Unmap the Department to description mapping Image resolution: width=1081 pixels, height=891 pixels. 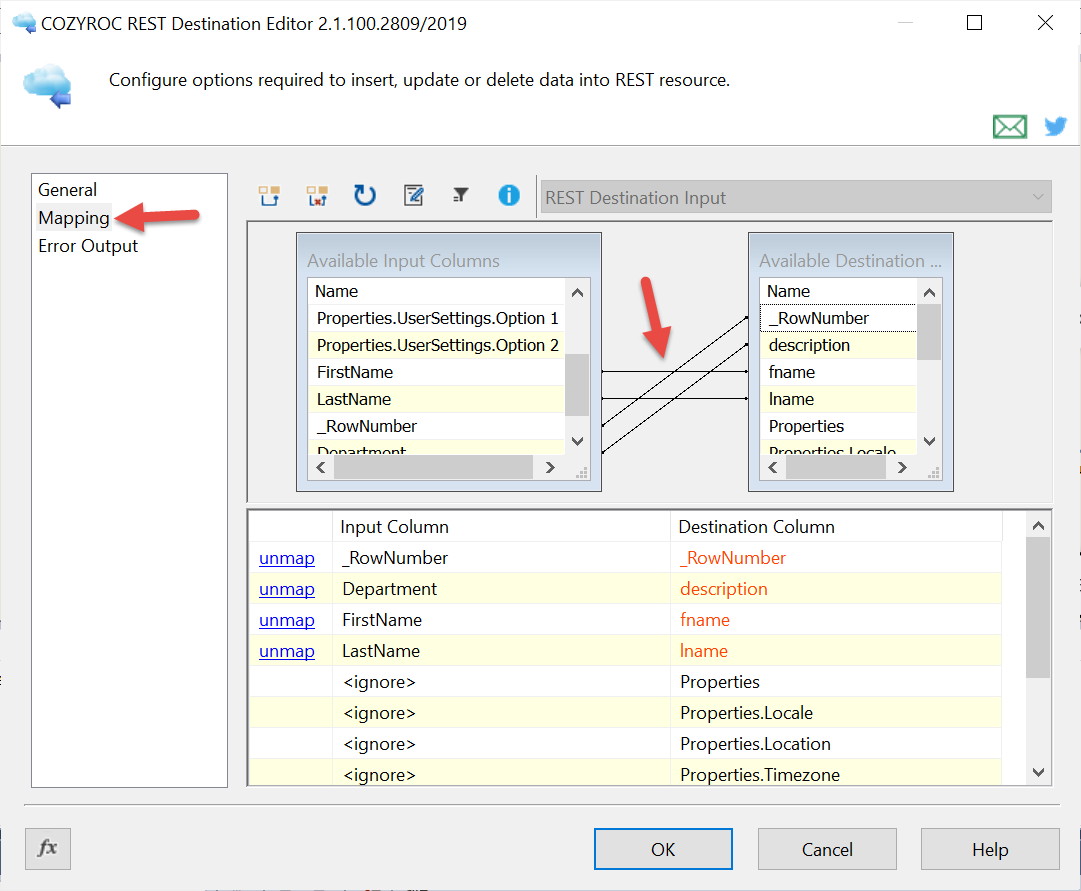pyautogui.click(x=287, y=589)
